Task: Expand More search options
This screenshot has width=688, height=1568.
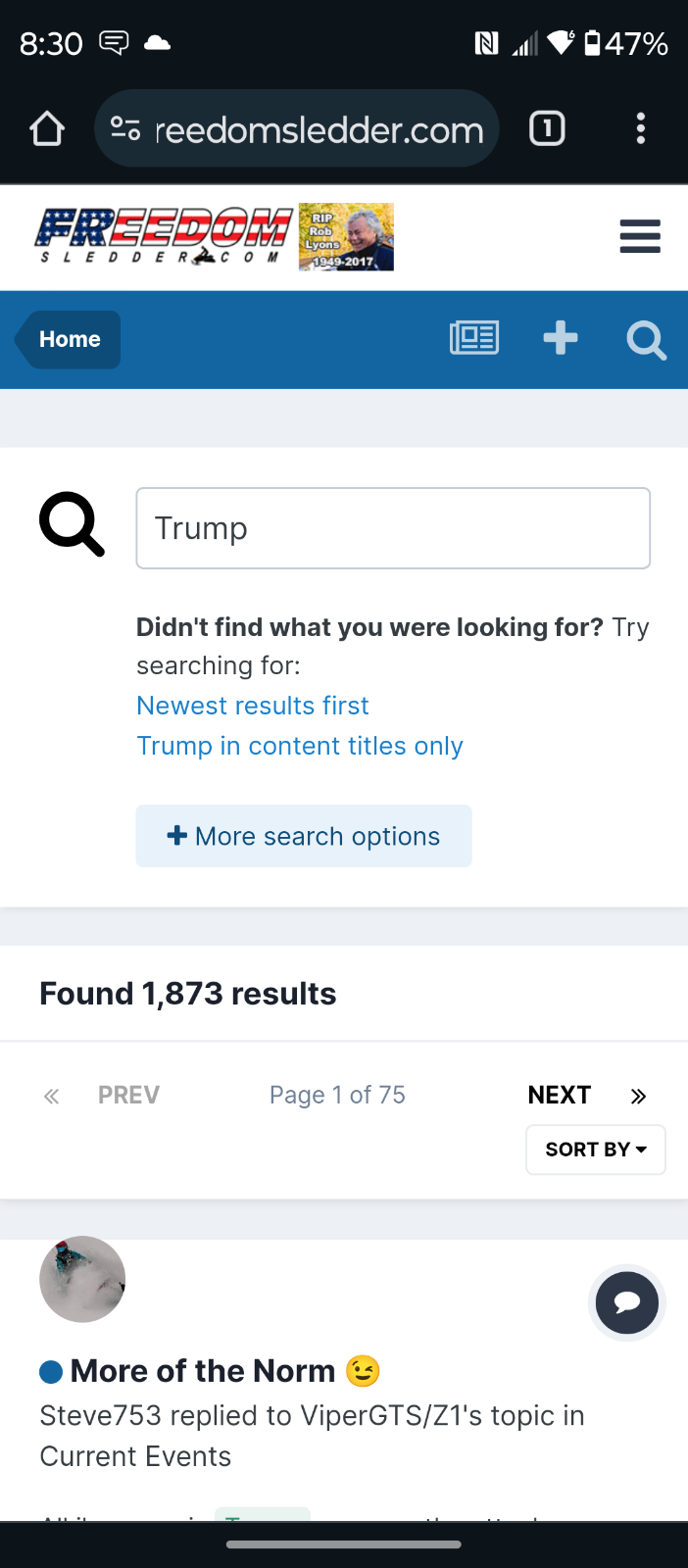Action: [x=304, y=836]
